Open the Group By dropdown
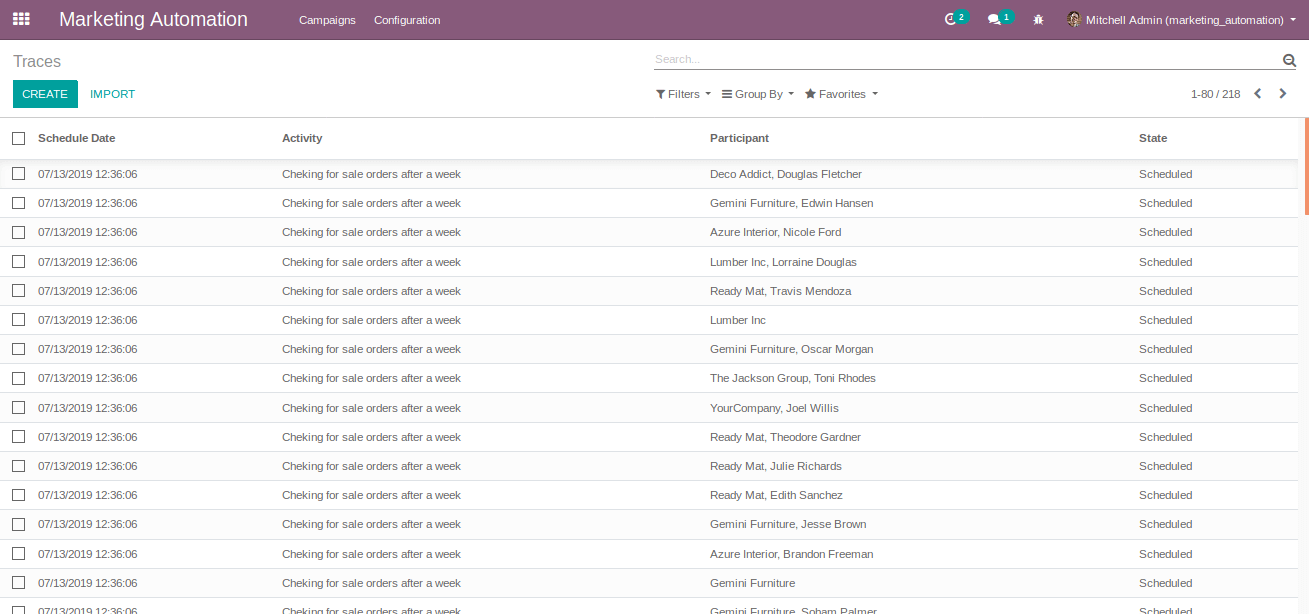 click(x=757, y=94)
